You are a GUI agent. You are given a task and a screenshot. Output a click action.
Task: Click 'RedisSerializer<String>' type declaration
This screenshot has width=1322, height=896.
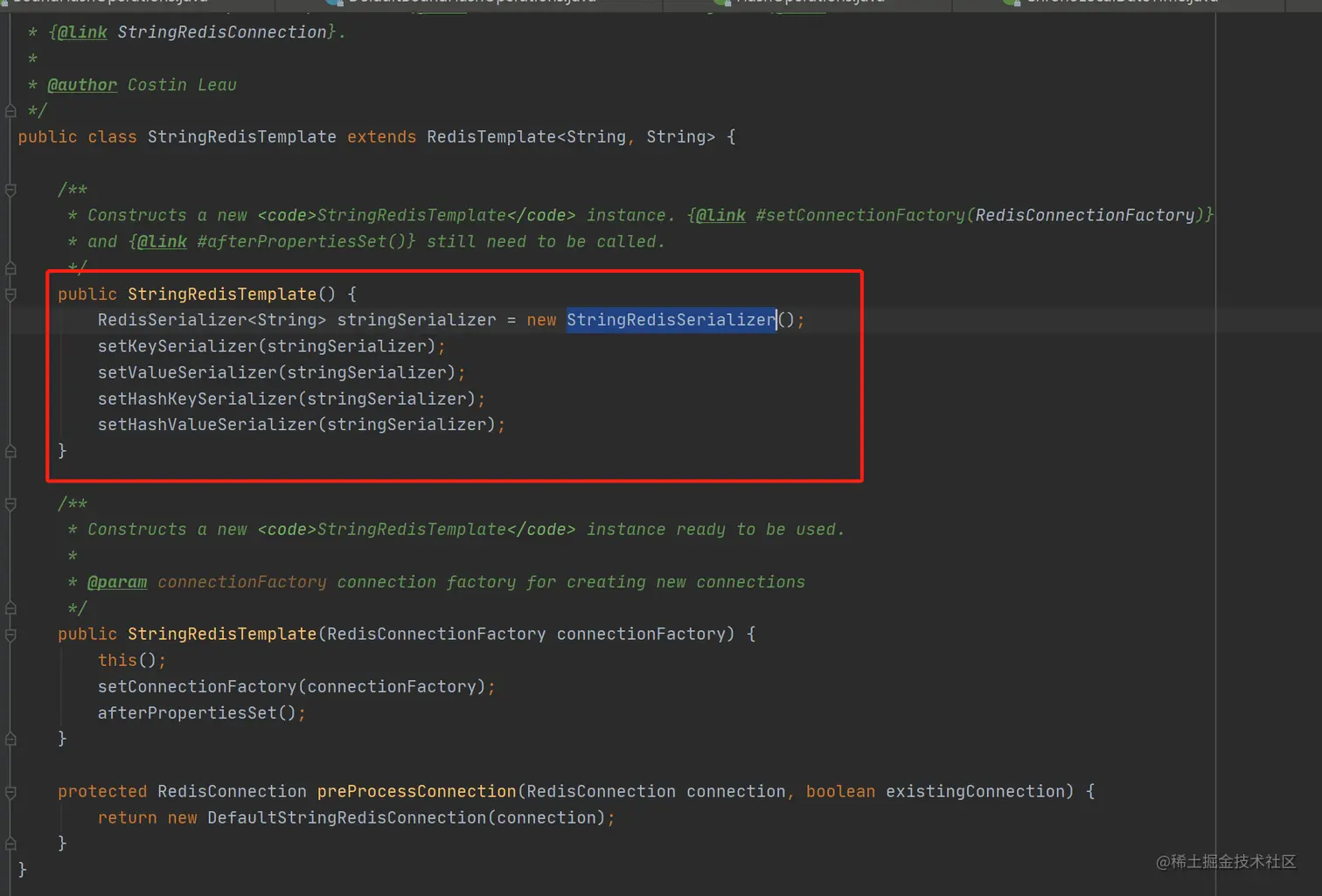(212, 320)
